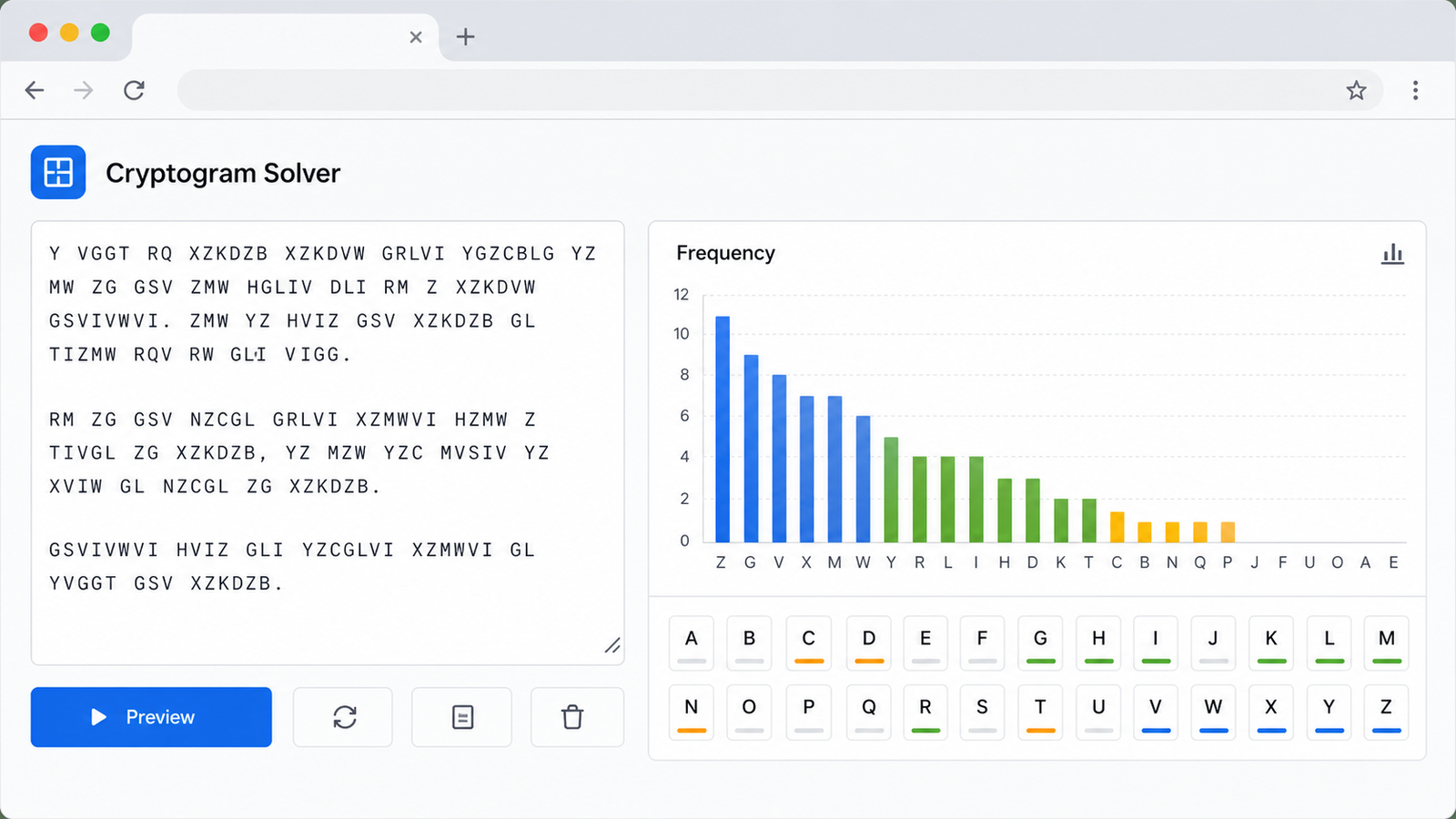Image resolution: width=1456 pixels, height=819 pixels.
Task: Bookmark the page with the star icon
Action: click(1356, 90)
